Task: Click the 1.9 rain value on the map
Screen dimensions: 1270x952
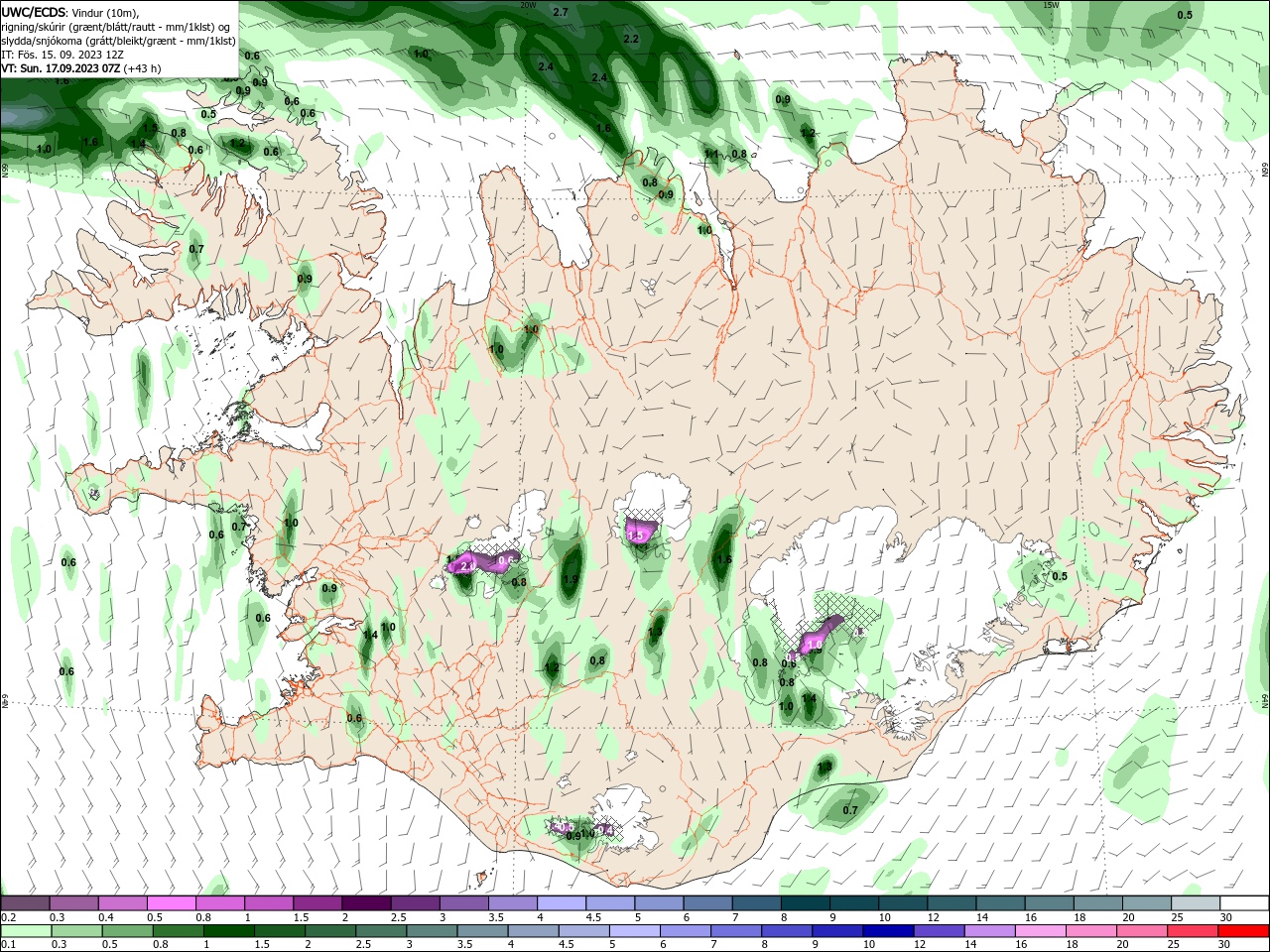Action: coord(571,580)
